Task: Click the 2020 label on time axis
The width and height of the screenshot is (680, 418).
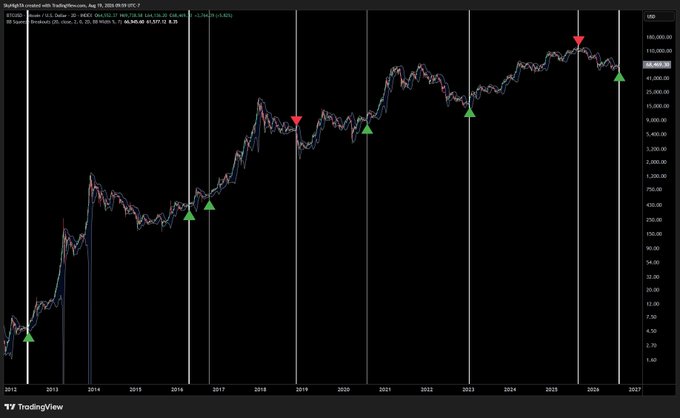Action: 343,389
